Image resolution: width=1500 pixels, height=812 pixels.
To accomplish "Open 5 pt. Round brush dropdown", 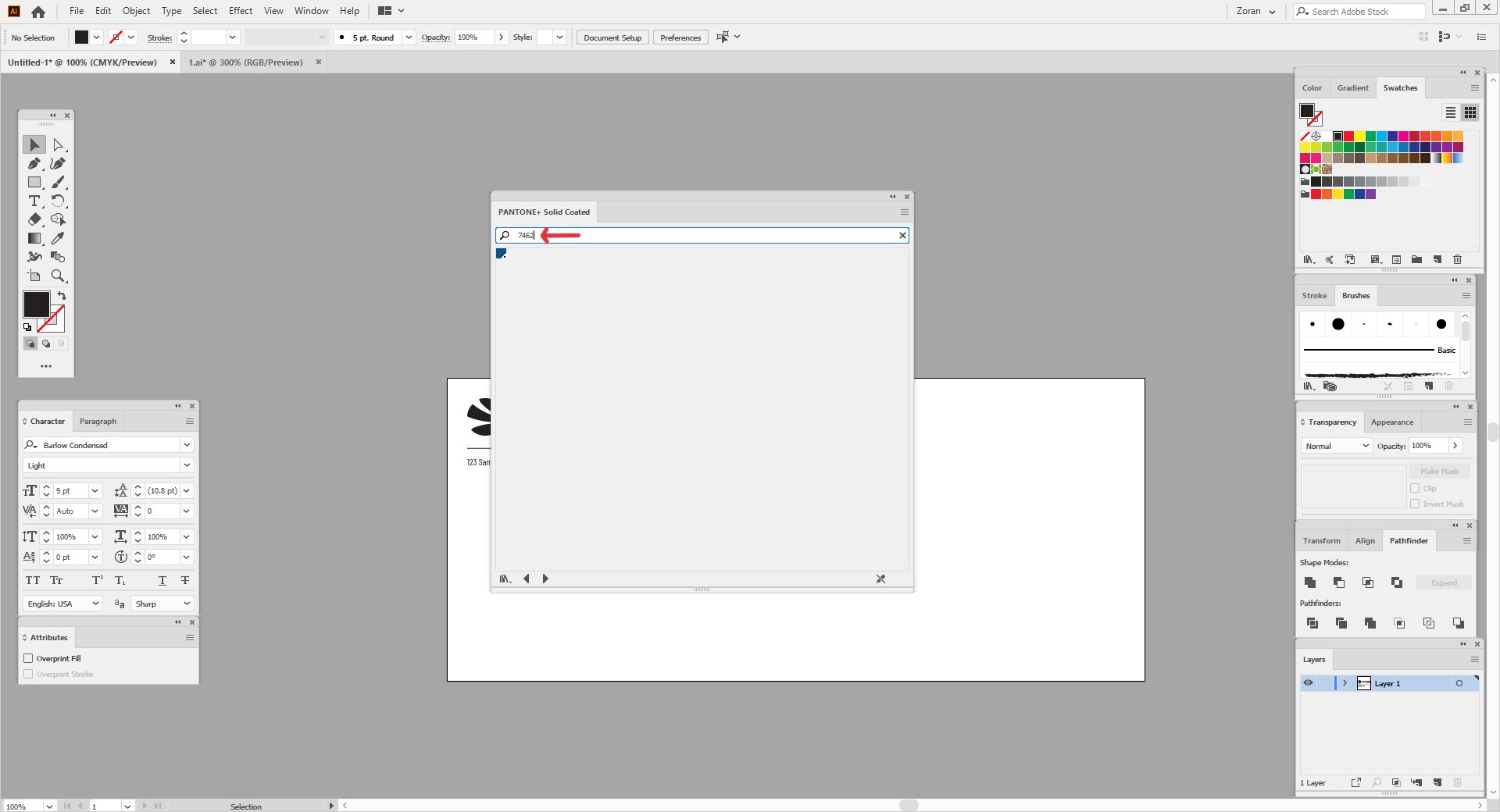I will point(409,37).
